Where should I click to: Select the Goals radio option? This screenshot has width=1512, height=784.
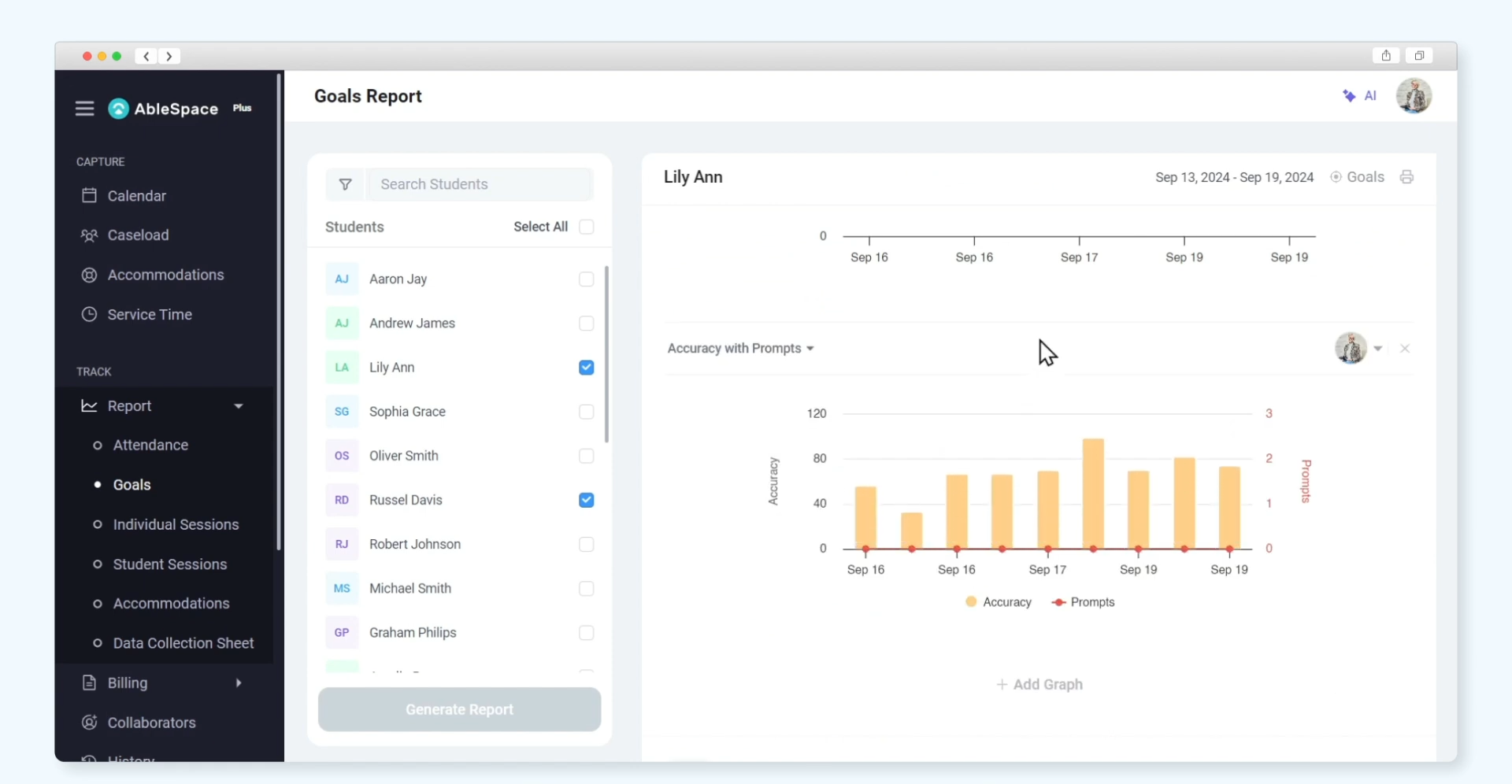(1336, 177)
